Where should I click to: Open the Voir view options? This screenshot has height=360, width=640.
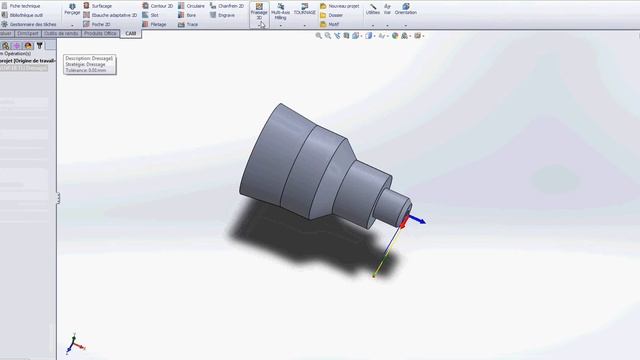[x=387, y=9]
